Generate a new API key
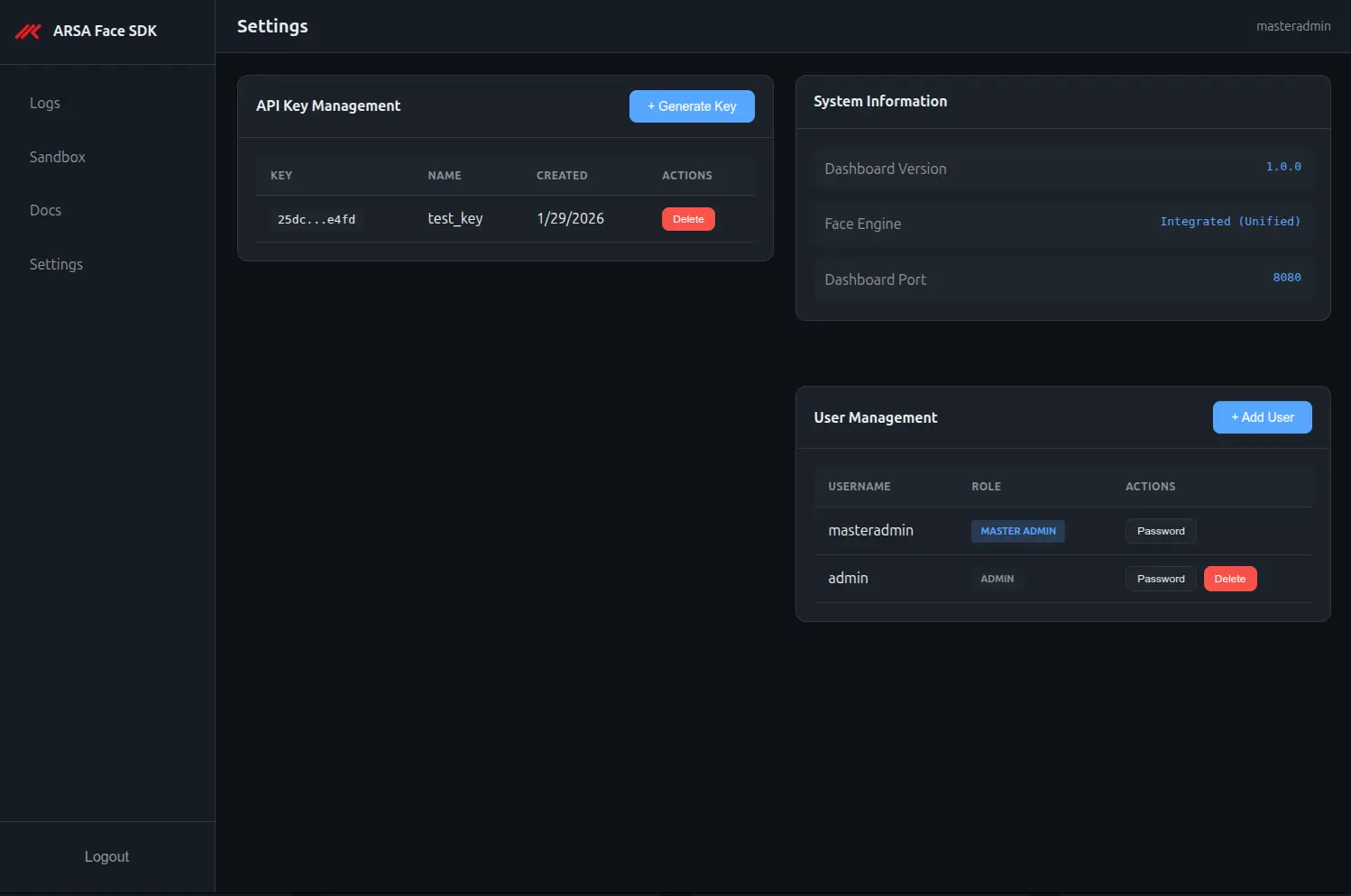This screenshot has height=896, width=1351. coord(692,106)
